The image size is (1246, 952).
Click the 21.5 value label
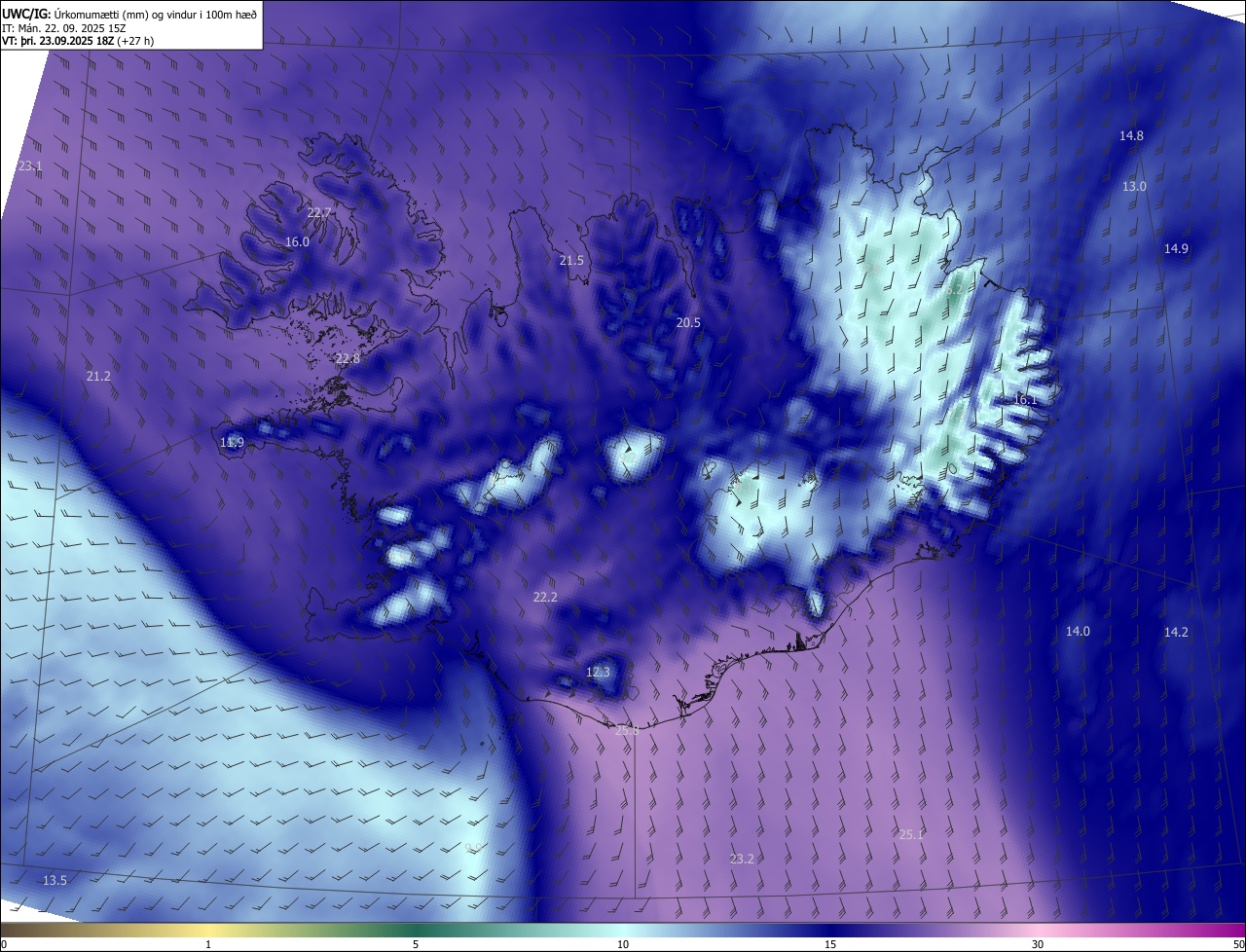coord(571,260)
